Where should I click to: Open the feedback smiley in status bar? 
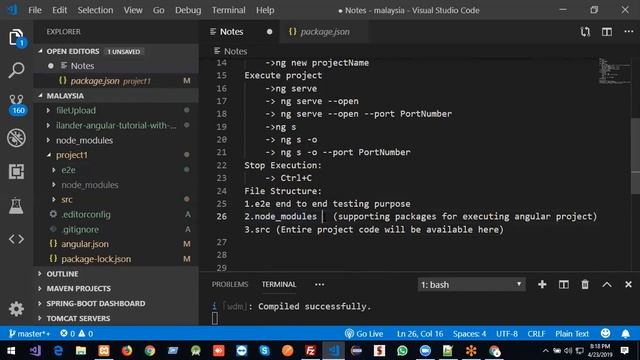tap(605, 333)
